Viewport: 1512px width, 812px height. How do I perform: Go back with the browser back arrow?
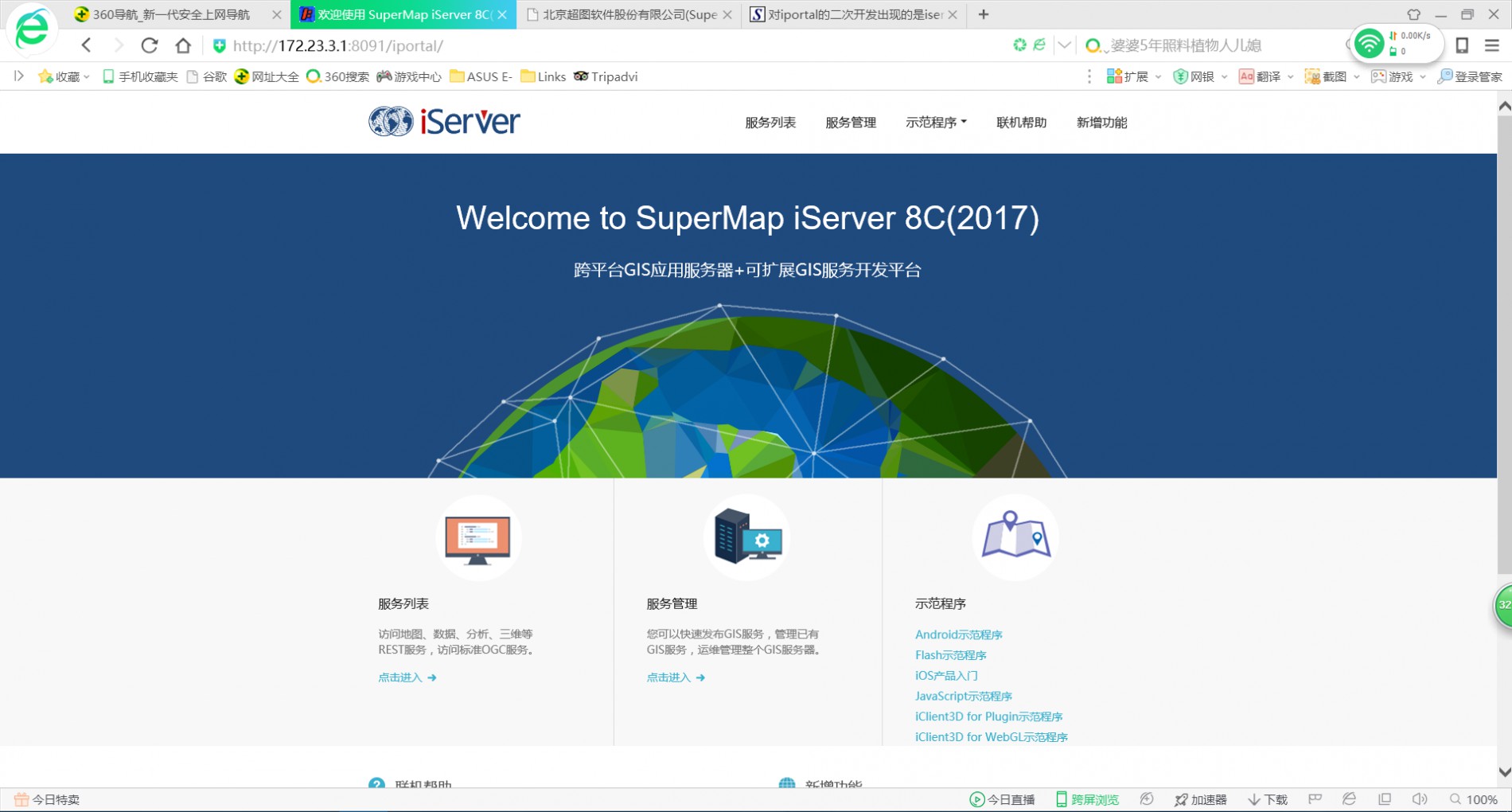coord(87,45)
